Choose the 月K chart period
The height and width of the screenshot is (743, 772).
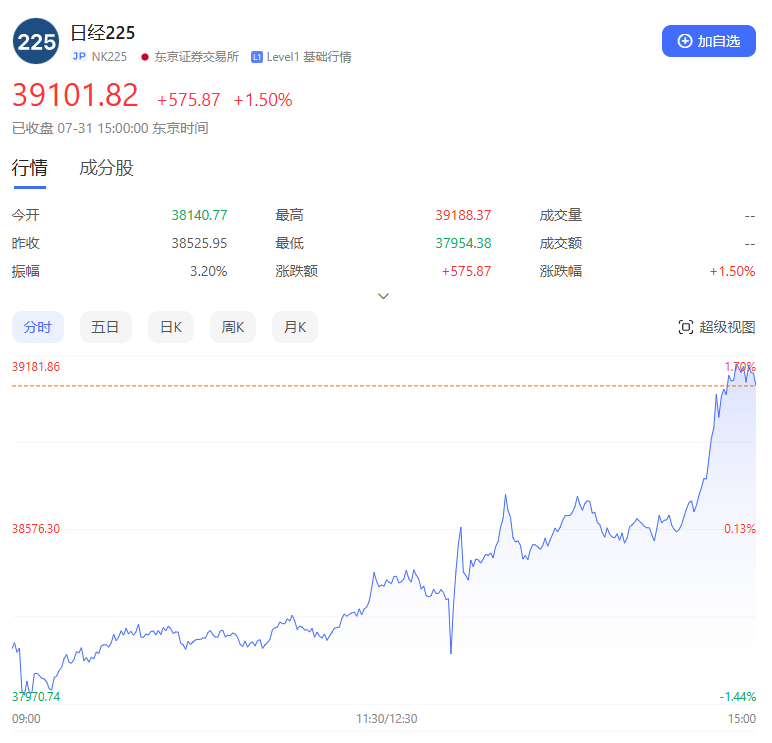tap(294, 327)
